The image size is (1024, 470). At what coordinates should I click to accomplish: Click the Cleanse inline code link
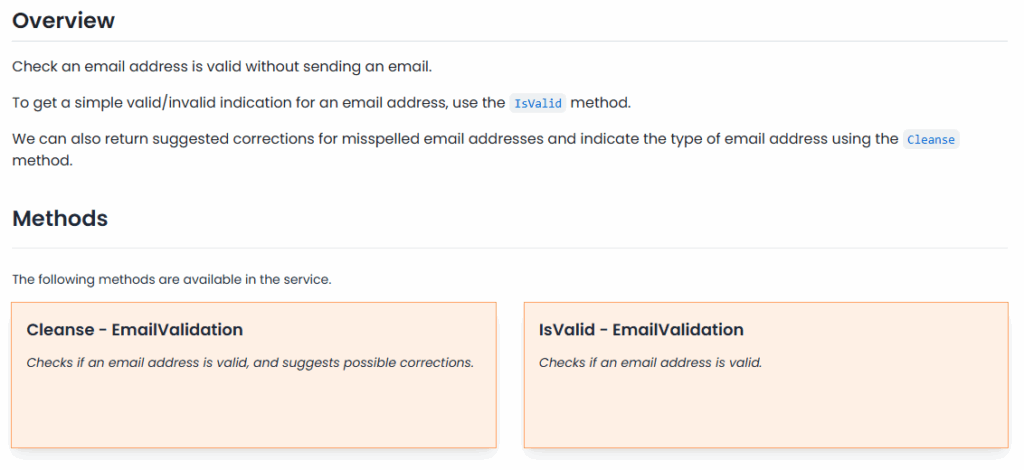pos(931,140)
